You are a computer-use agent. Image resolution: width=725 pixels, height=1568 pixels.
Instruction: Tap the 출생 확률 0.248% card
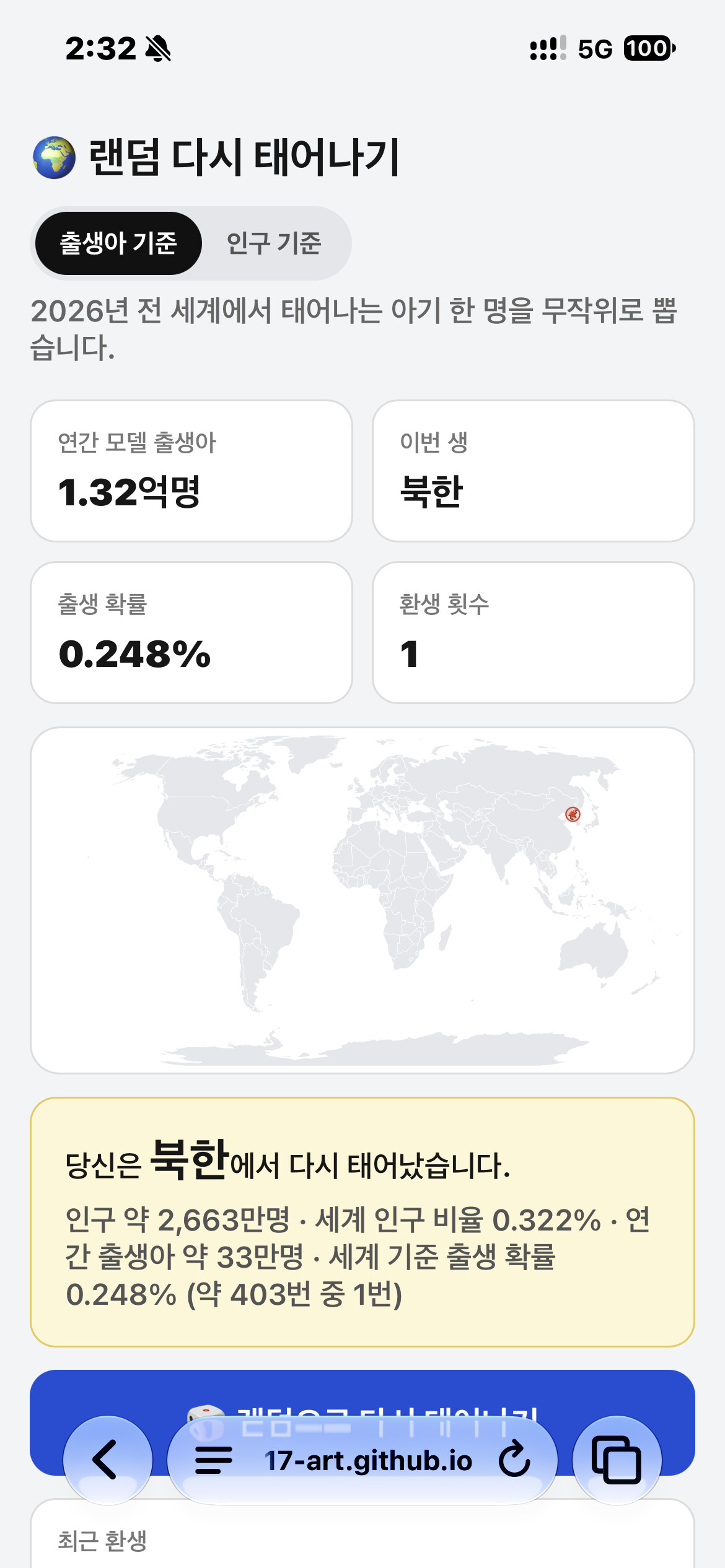[x=191, y=632]
